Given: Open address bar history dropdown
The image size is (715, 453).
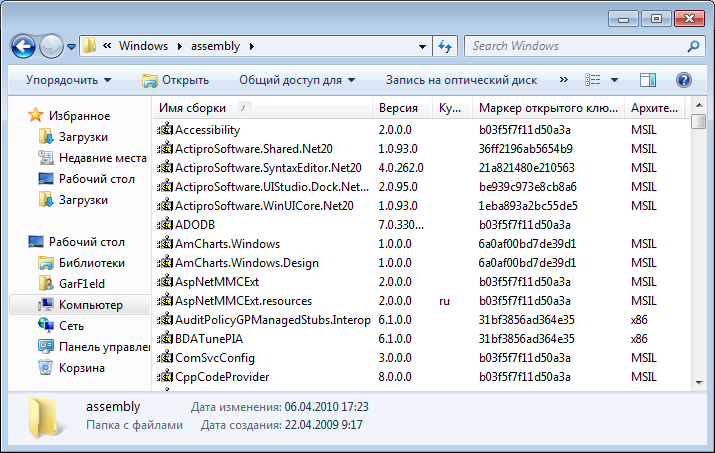Looking at the screenshot, I should coord(422,47).
